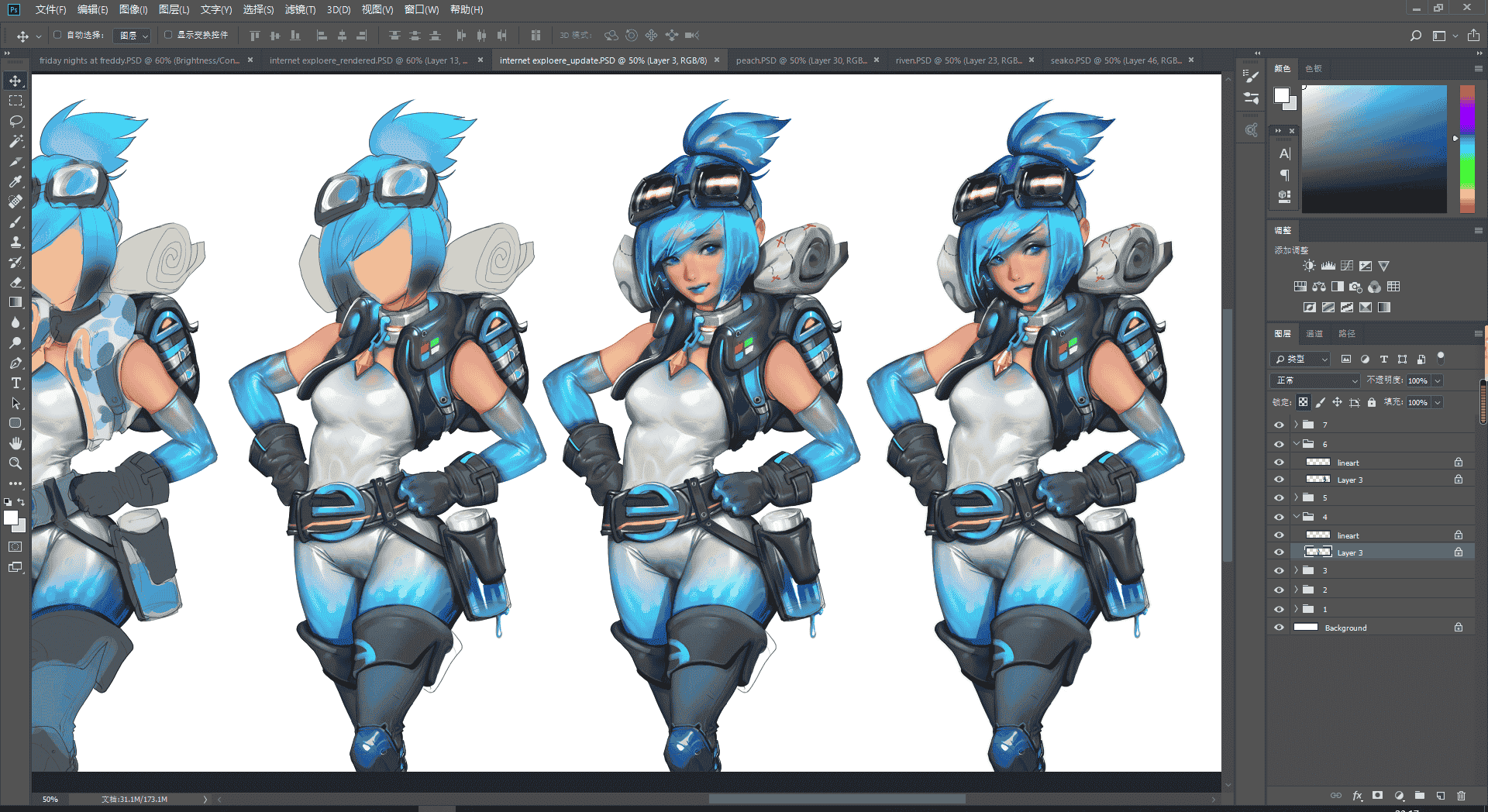Select the Horizontal Type tool
This screenshot has height=812, width=1488.
(x=15, y=383)
